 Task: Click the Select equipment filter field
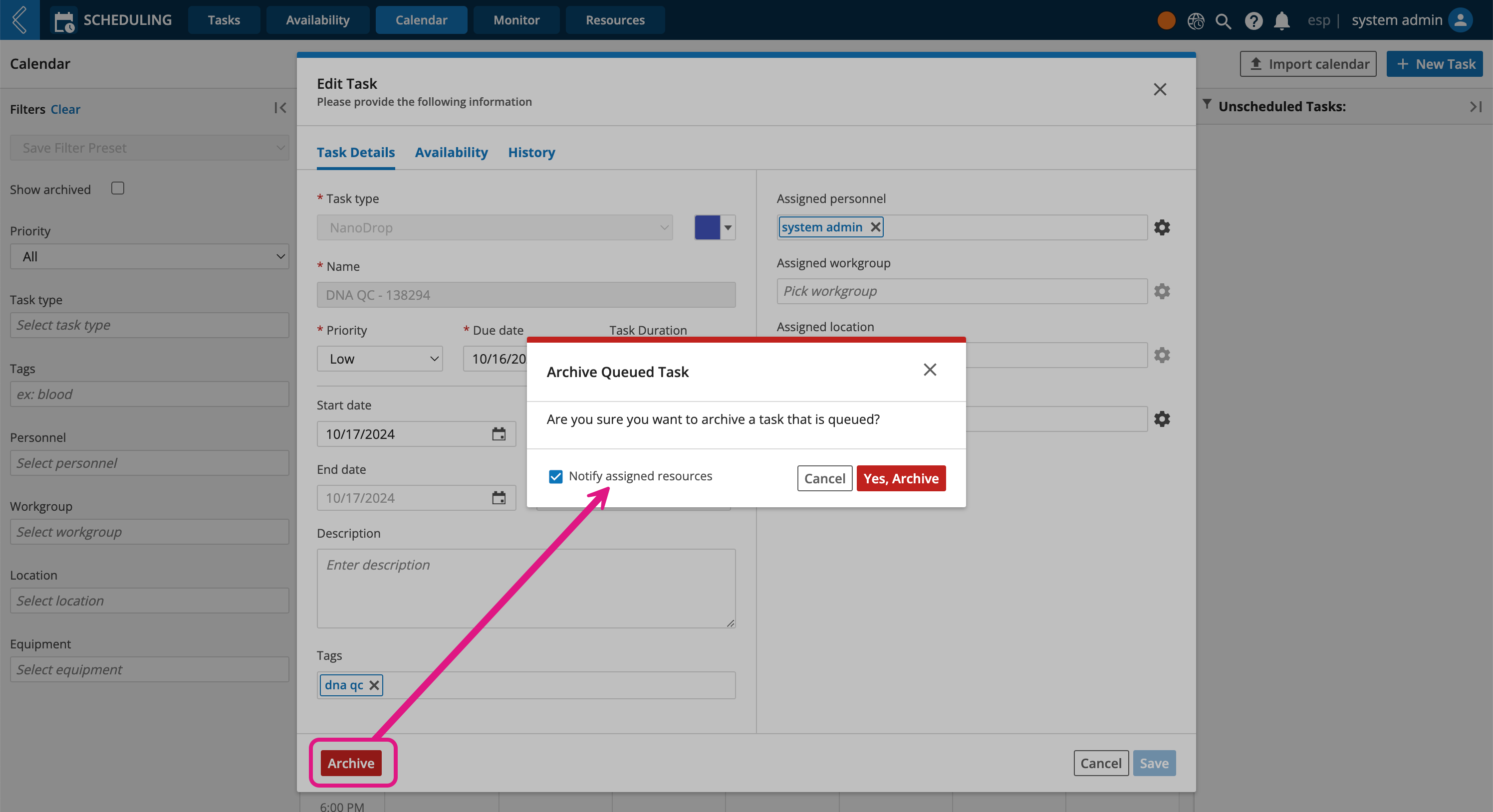point(150,669)
